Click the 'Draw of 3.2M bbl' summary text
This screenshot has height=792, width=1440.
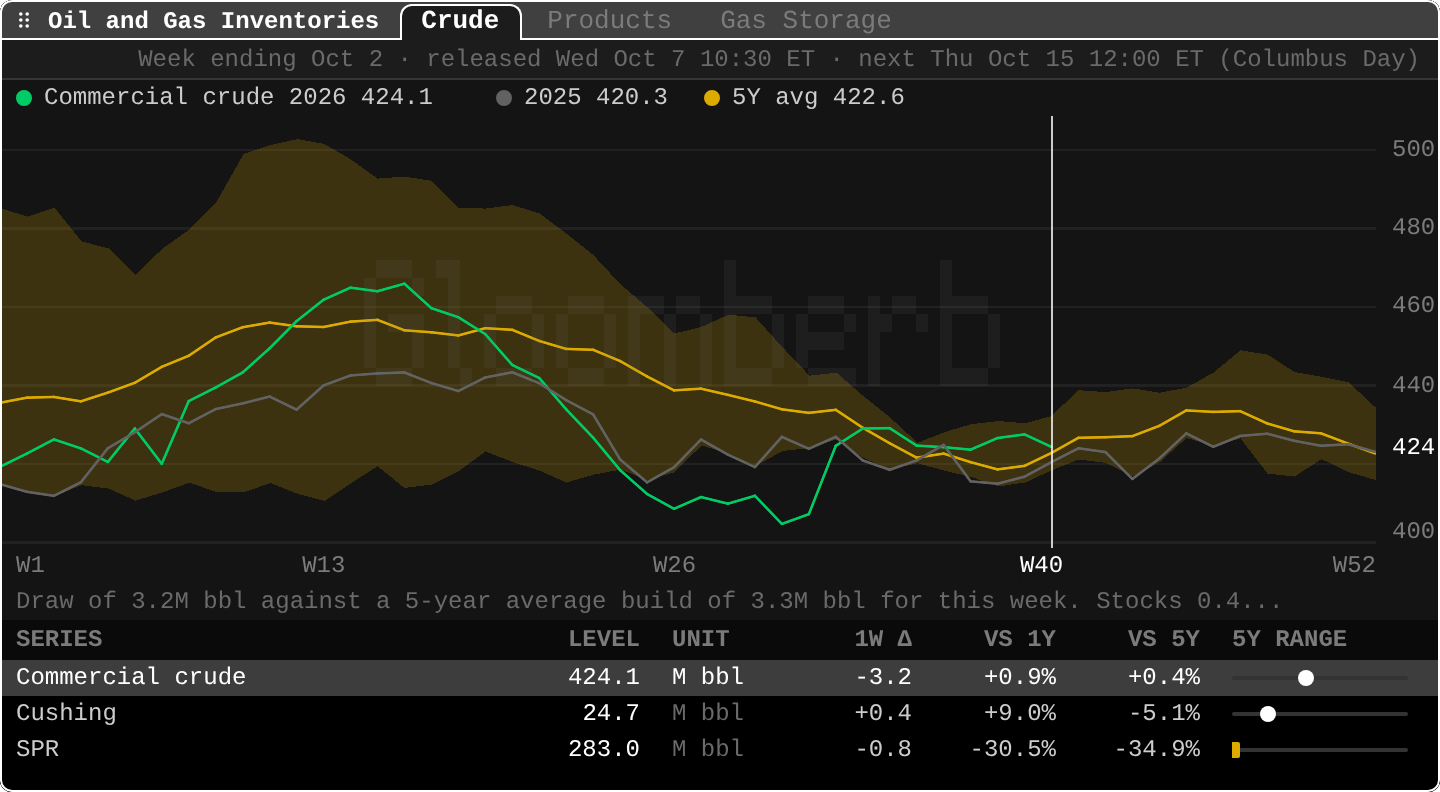[x=649, y=602]
